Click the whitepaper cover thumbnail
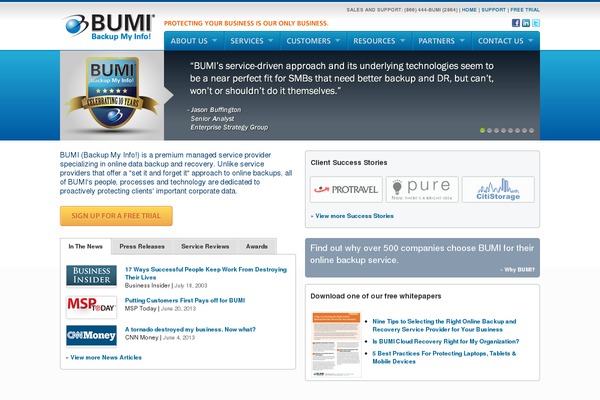 pyautogui.click(x=336, y=344)
